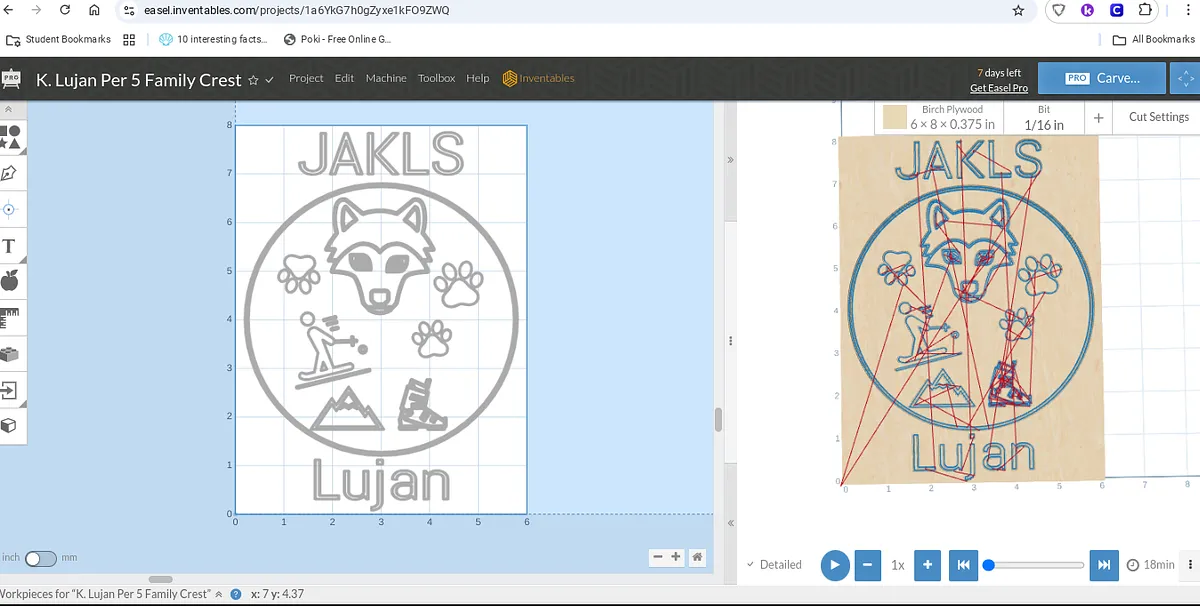Open the apple icon library

(x=10, y=281)
